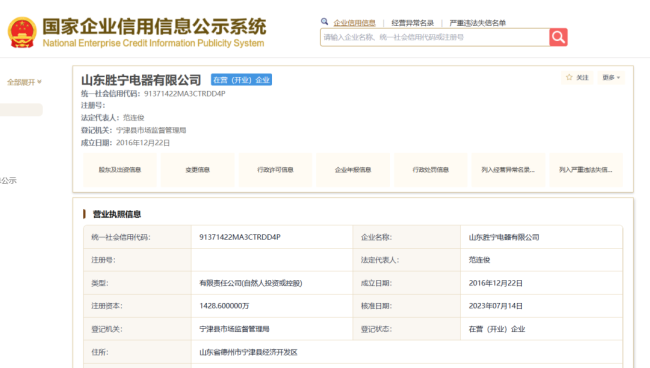Image resolution: width=650 pixels, height=368 pixels.
Task: Click the 营业执照信息 section heading
Action: pos(116,214)
